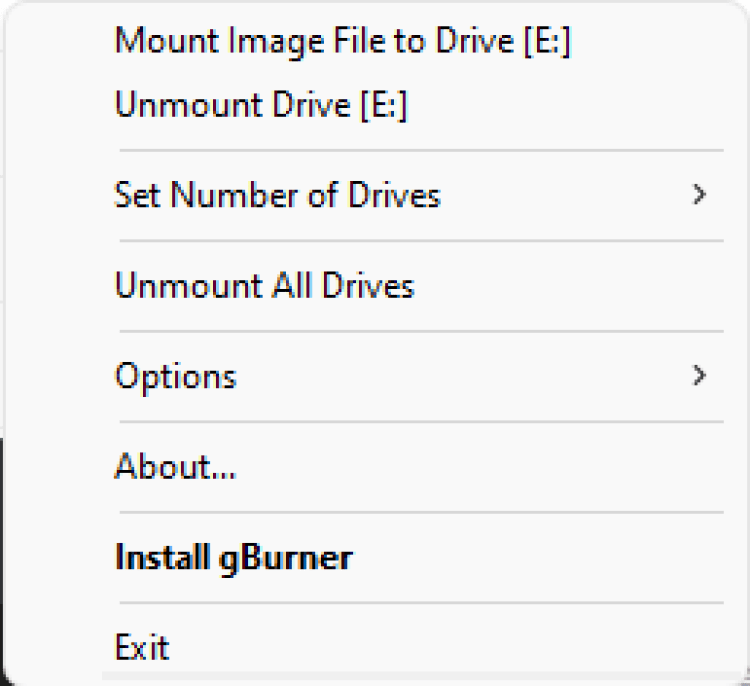The image size is (750, 686).
Task: Install gBurner via the menu item
Action: [234, 557]
